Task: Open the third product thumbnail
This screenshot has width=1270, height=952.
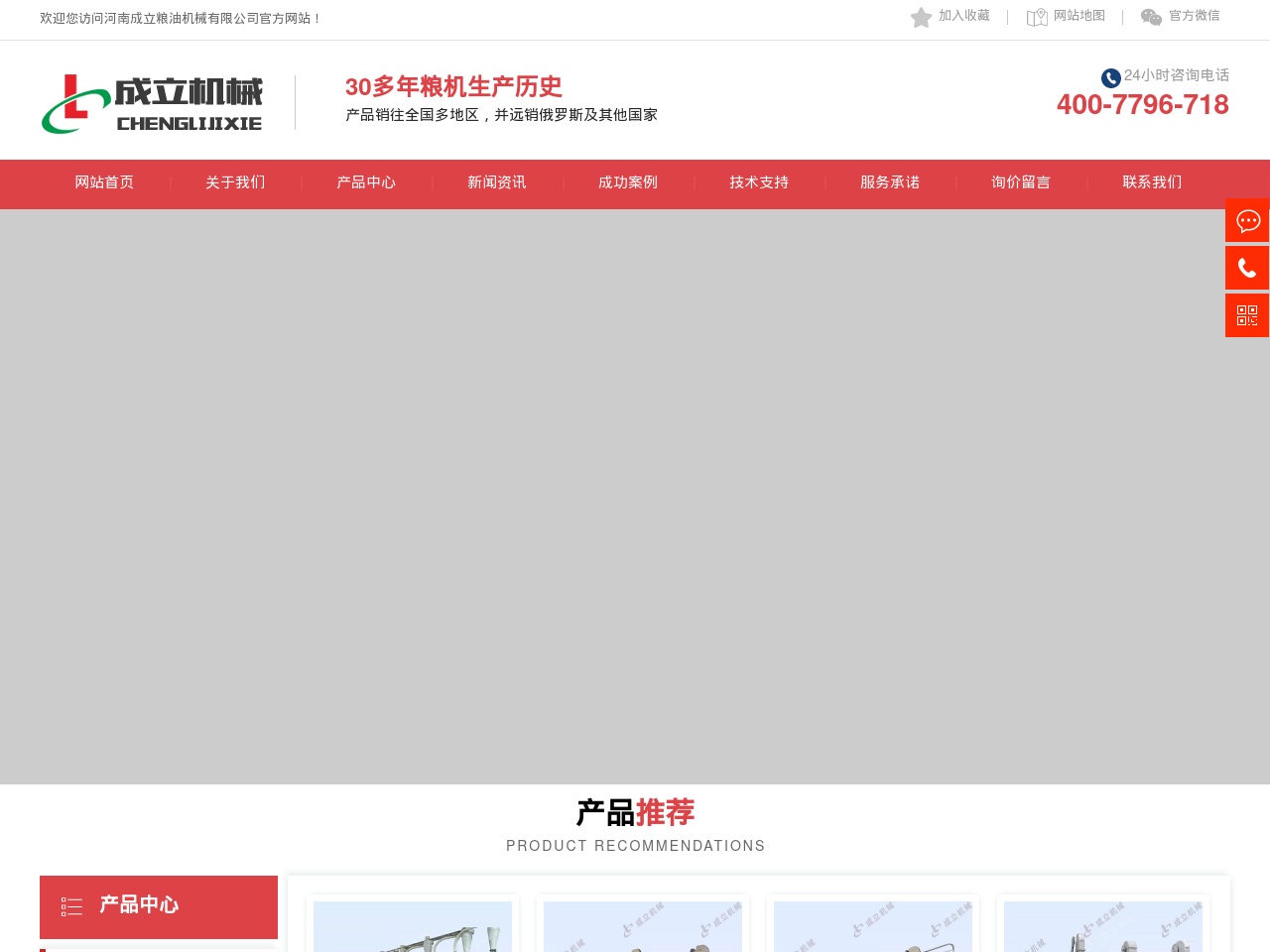Action: pos(873,926)
